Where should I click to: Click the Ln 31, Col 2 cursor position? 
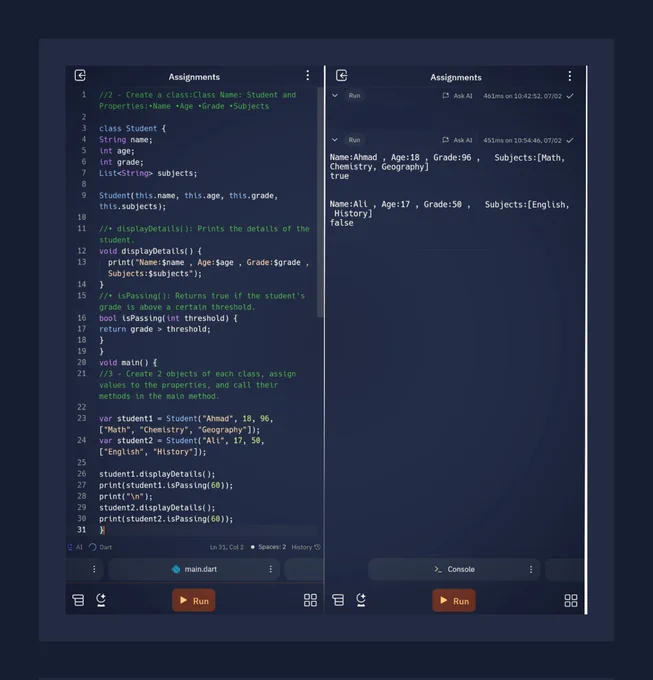coord(227,547)
